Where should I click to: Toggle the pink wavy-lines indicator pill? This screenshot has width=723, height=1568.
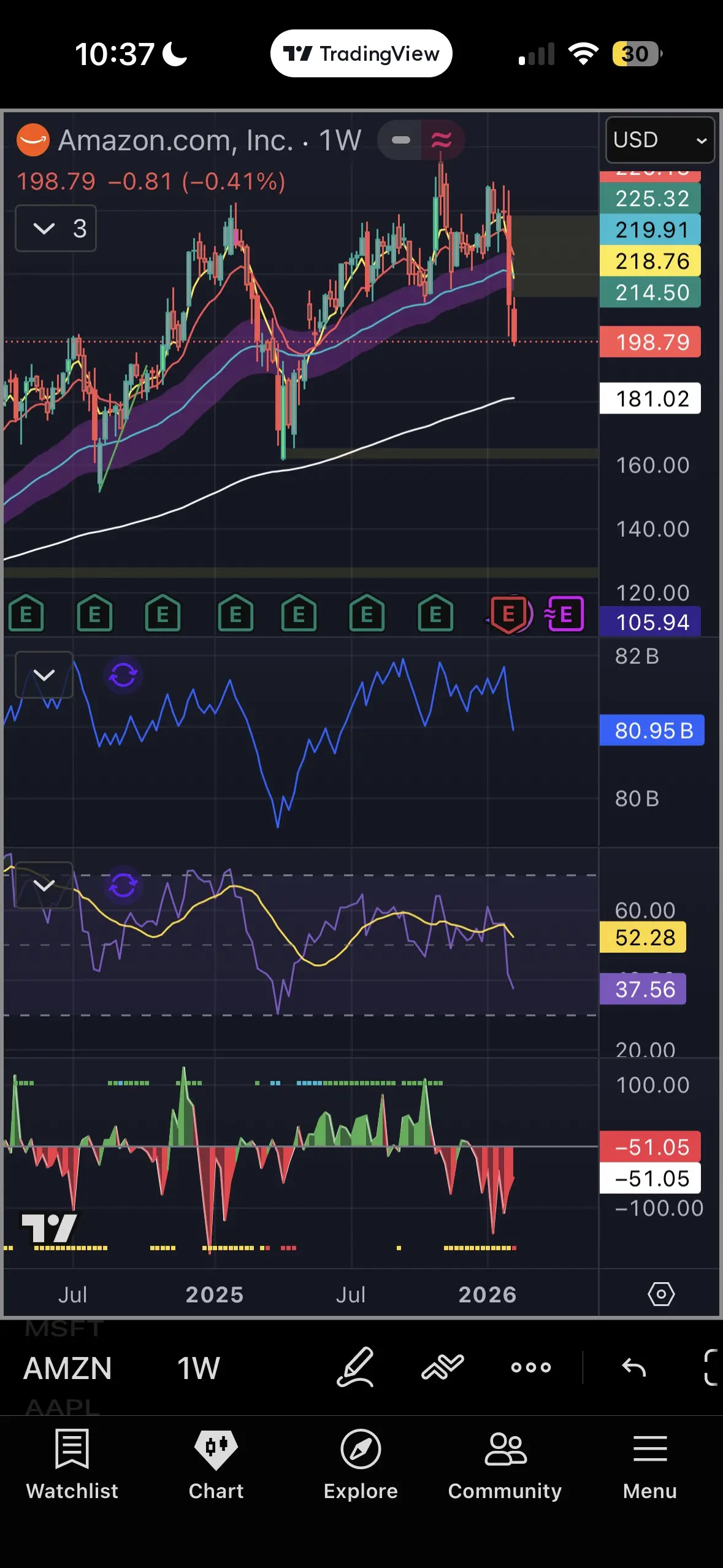[442, 140]
